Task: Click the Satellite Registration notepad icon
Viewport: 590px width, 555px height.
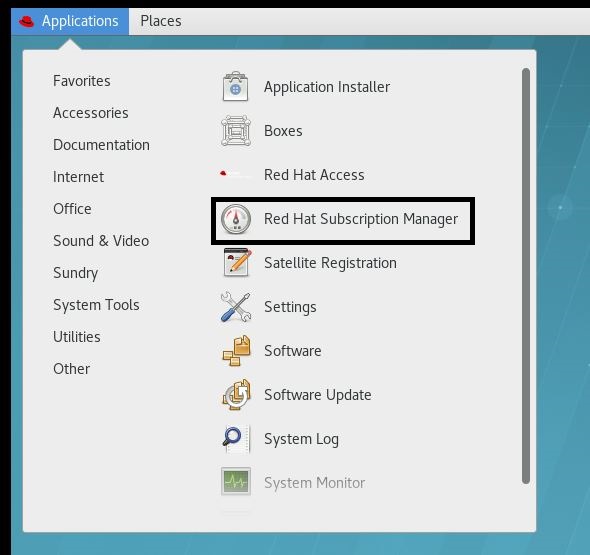Action: click(237, 262)
